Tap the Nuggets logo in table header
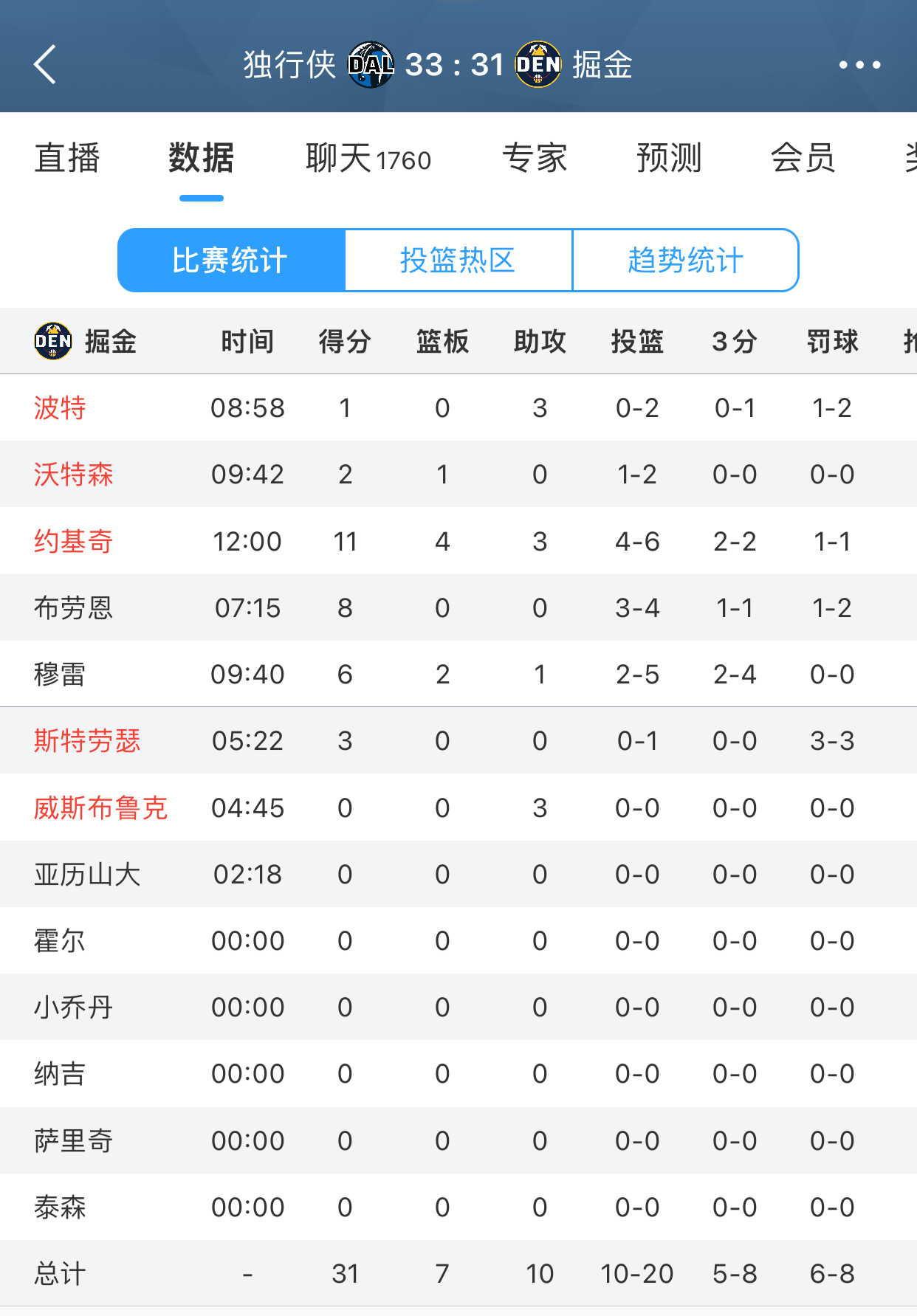Screen dimensions: 917x1316 tap(53, 341)
